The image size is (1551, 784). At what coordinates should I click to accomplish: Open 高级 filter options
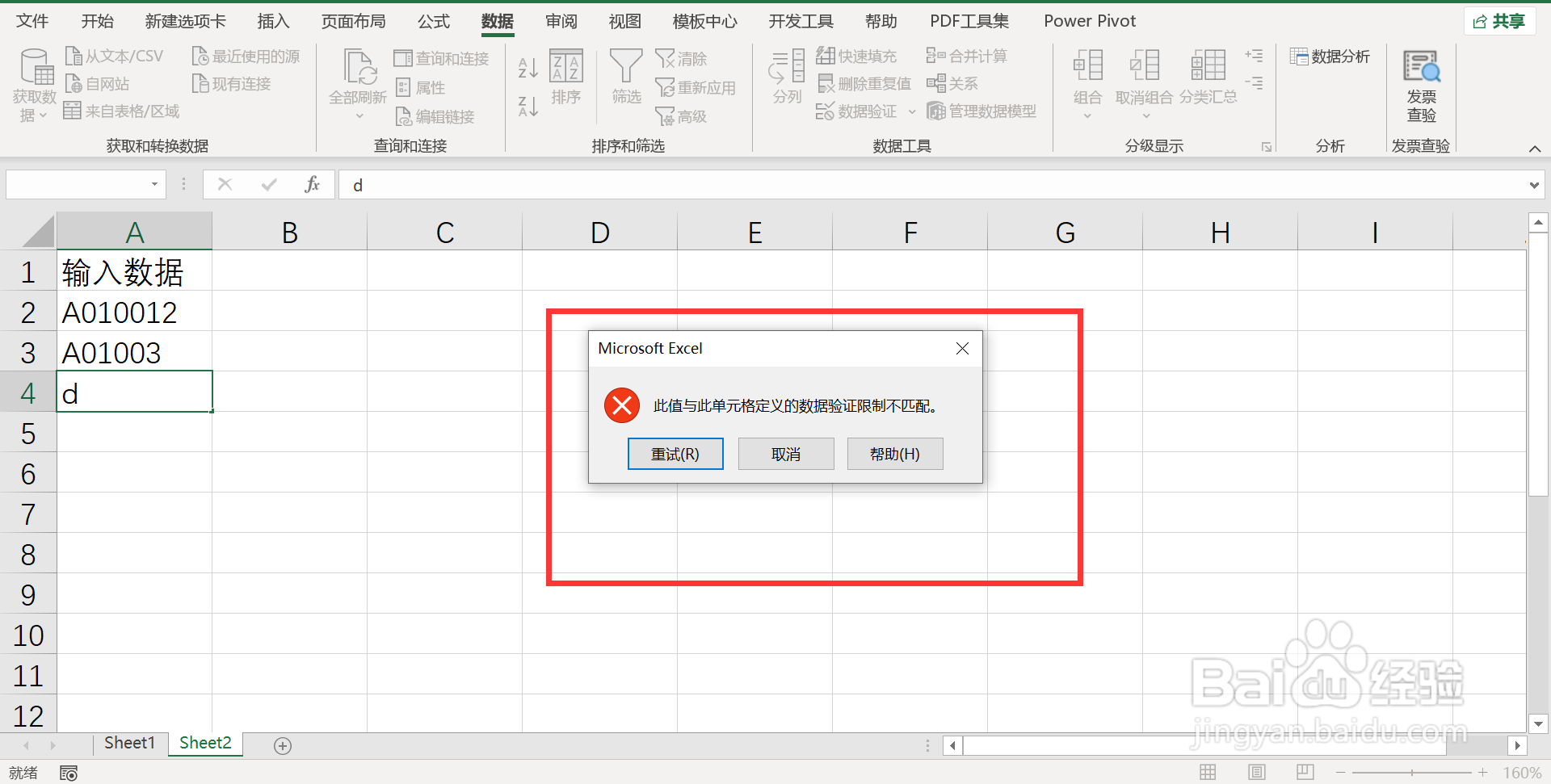click(x=681, y=117)
